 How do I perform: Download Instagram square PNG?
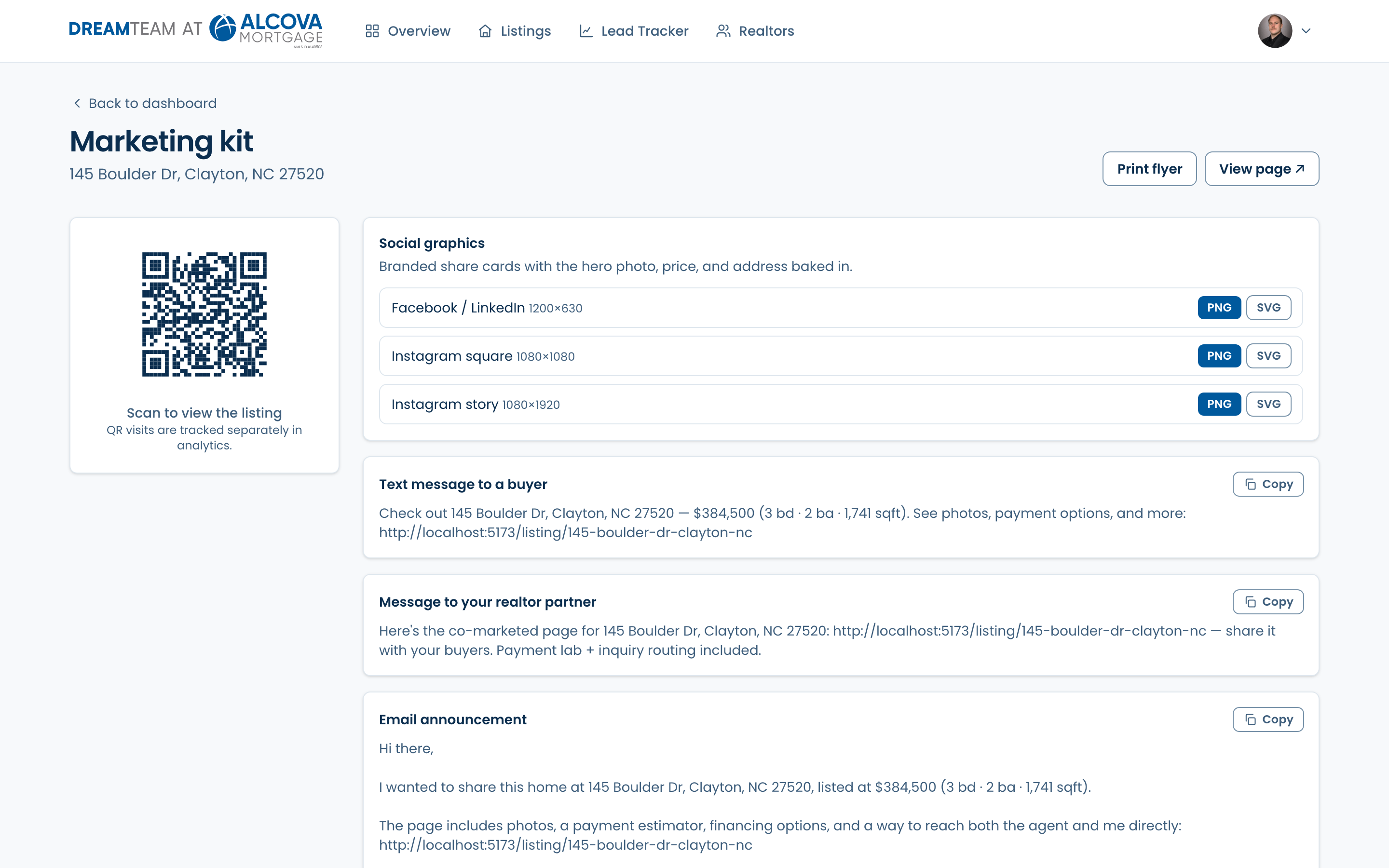point(1219,356)
